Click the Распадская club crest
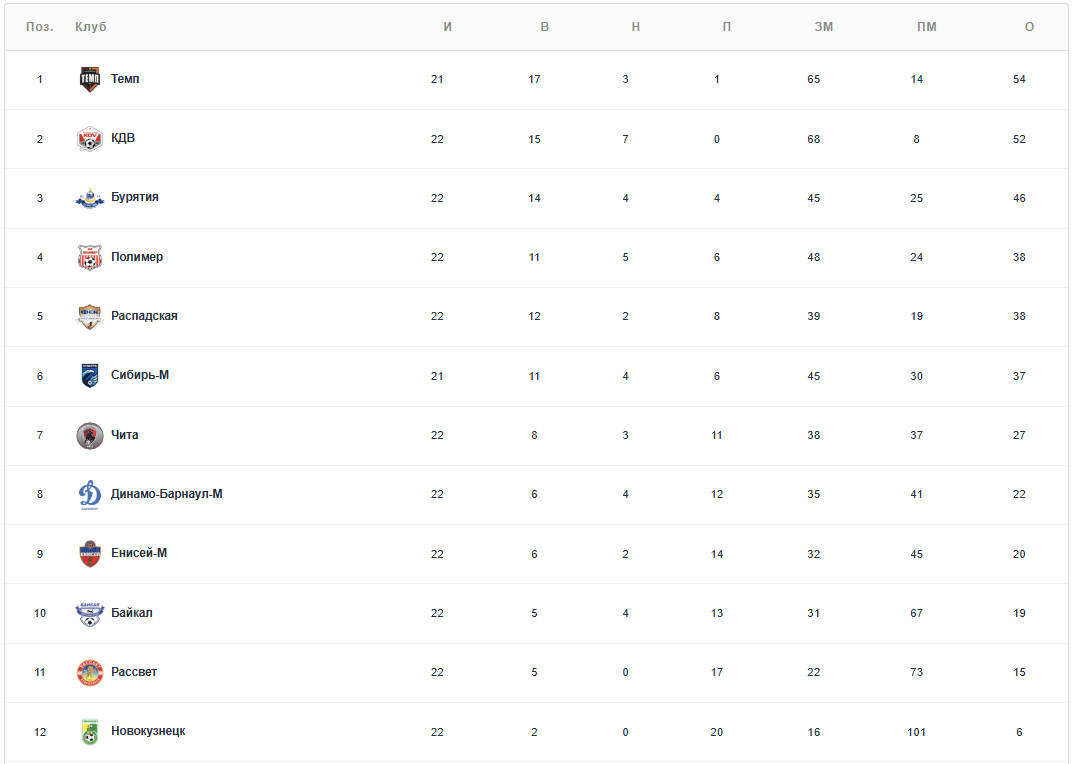Screen dimensions: 1074x764 (x=90, y=317)
